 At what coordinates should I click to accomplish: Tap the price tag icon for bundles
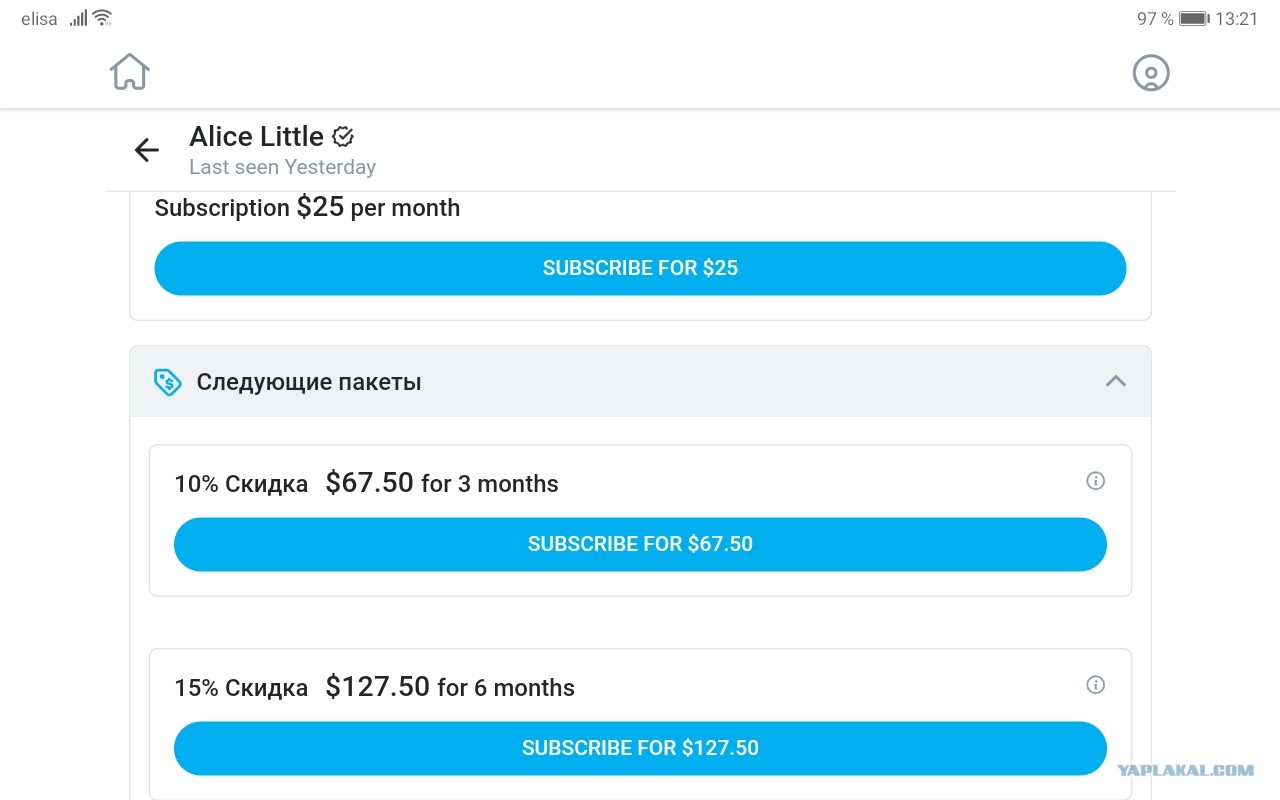[167, 382]
